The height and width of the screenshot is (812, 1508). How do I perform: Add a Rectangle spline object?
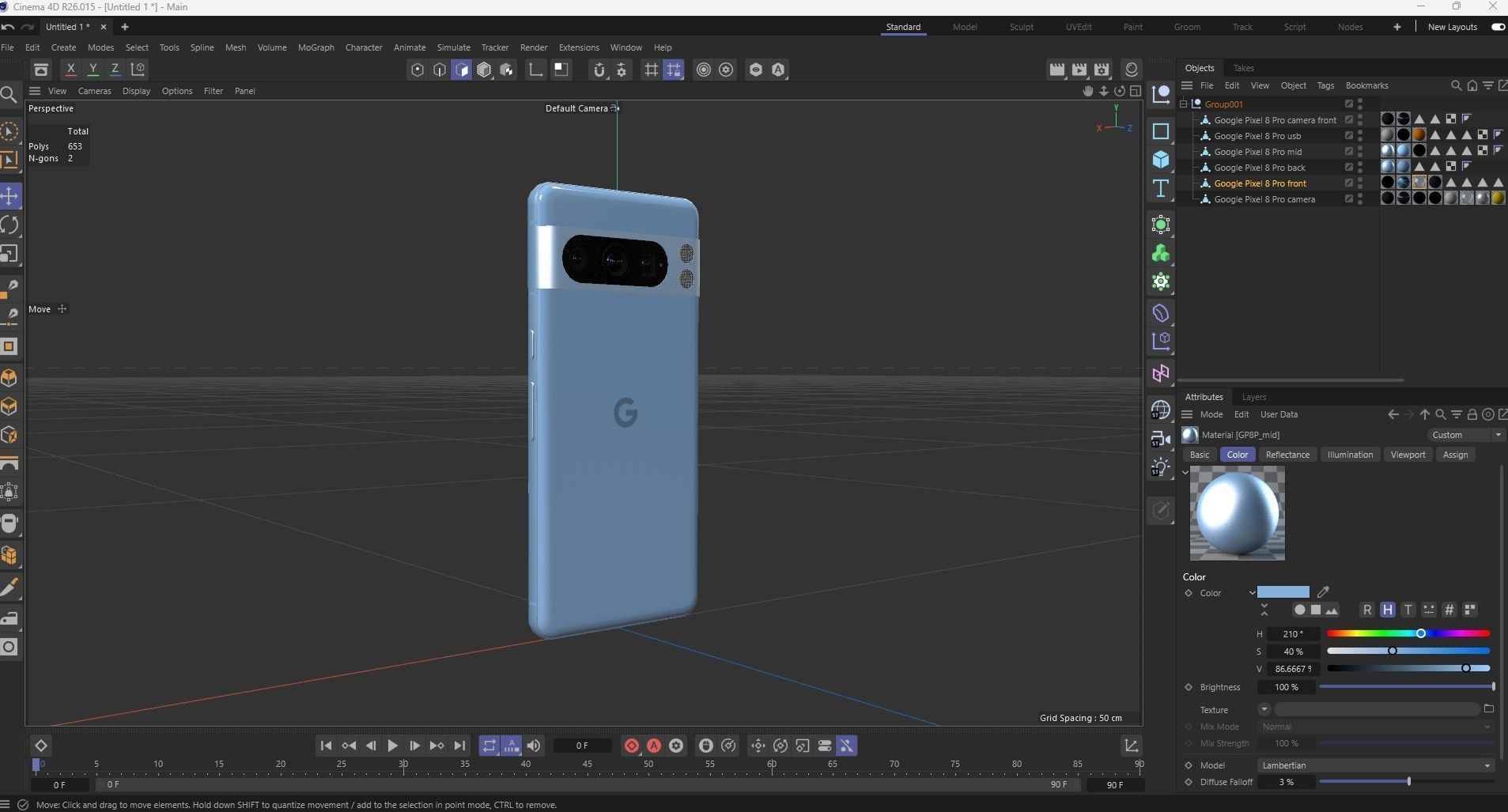[x=1161, y=131]
